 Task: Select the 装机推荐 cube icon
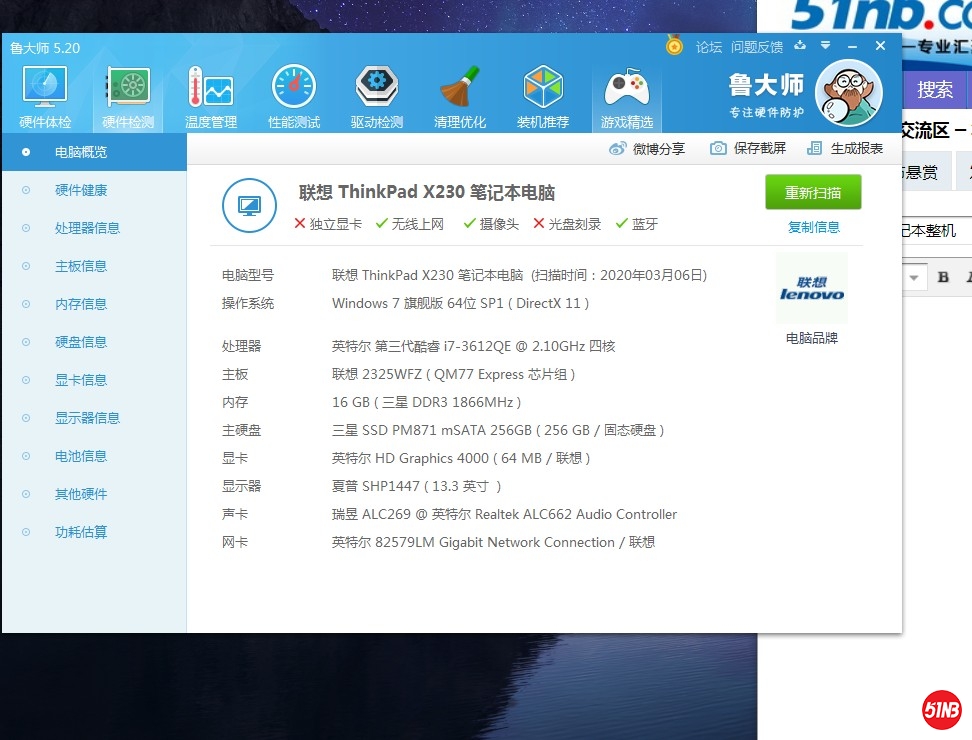point(543,97)
